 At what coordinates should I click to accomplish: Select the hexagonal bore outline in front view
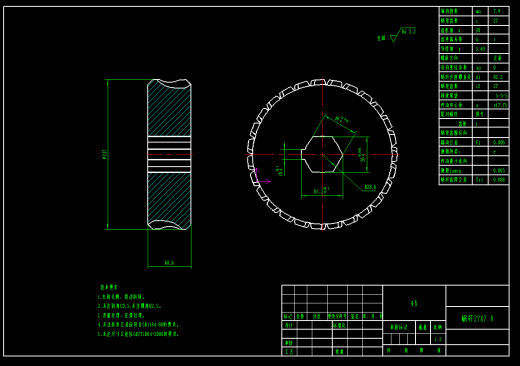click(322, 154)
